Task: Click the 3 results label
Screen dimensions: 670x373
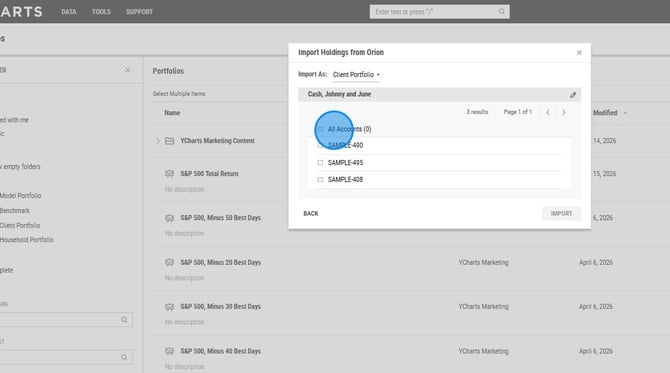Action: click(x=477, y=112)
